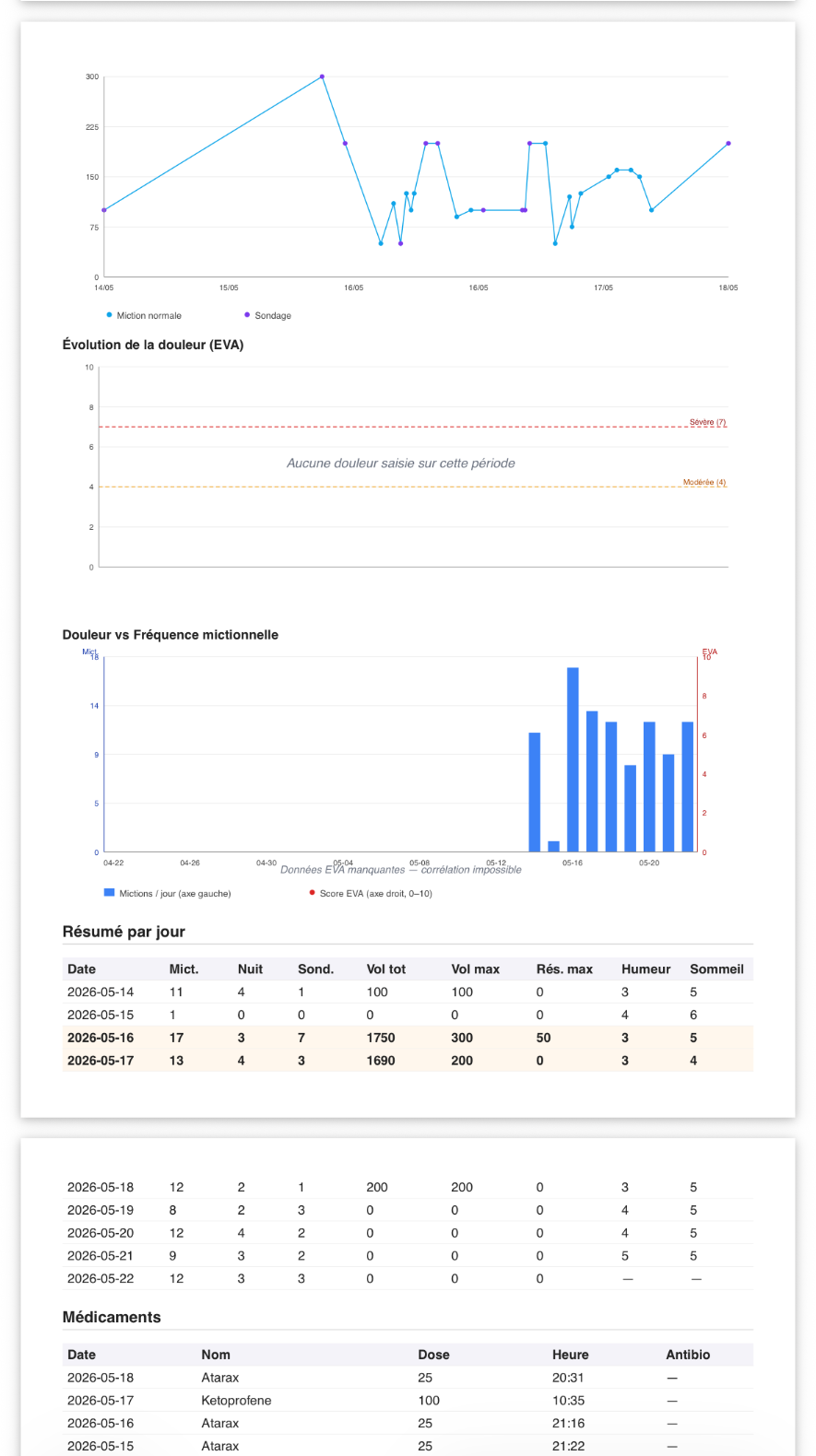
Task: Click the Sondage legend entry
Action: (x=267, y=315)
